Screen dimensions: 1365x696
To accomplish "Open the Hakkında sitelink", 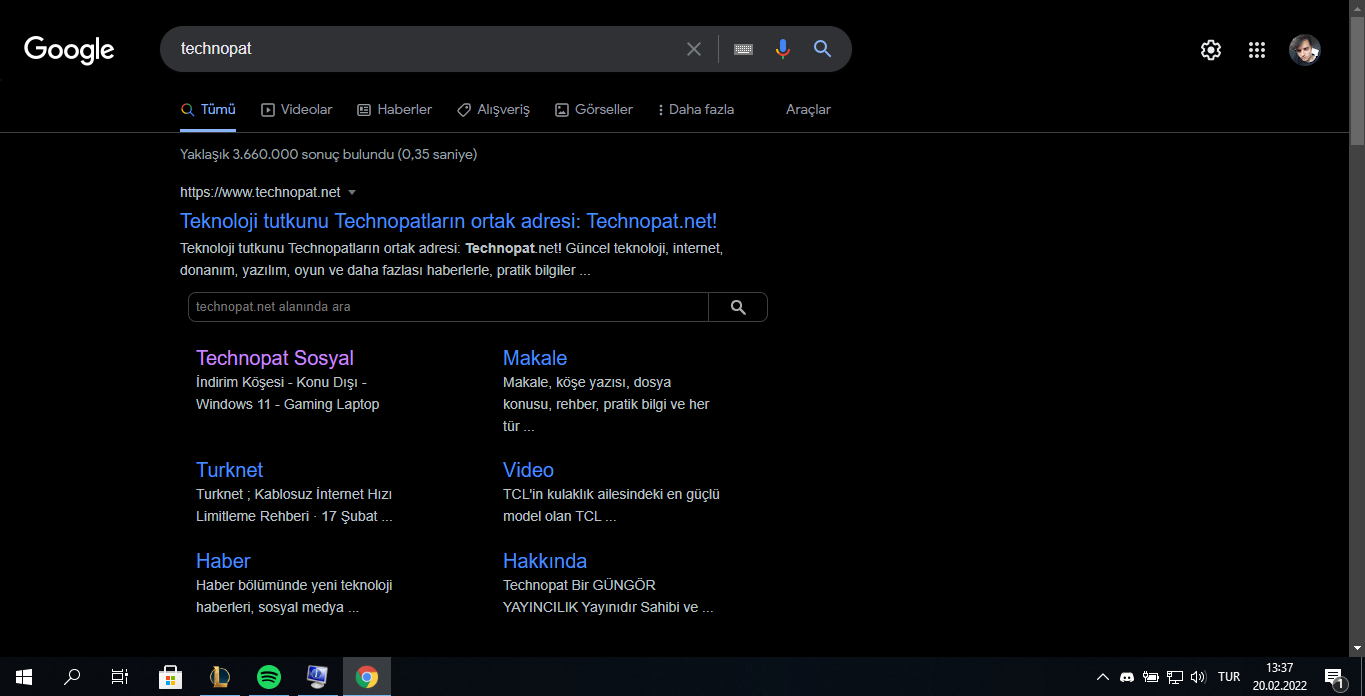I will click(545, 561).
